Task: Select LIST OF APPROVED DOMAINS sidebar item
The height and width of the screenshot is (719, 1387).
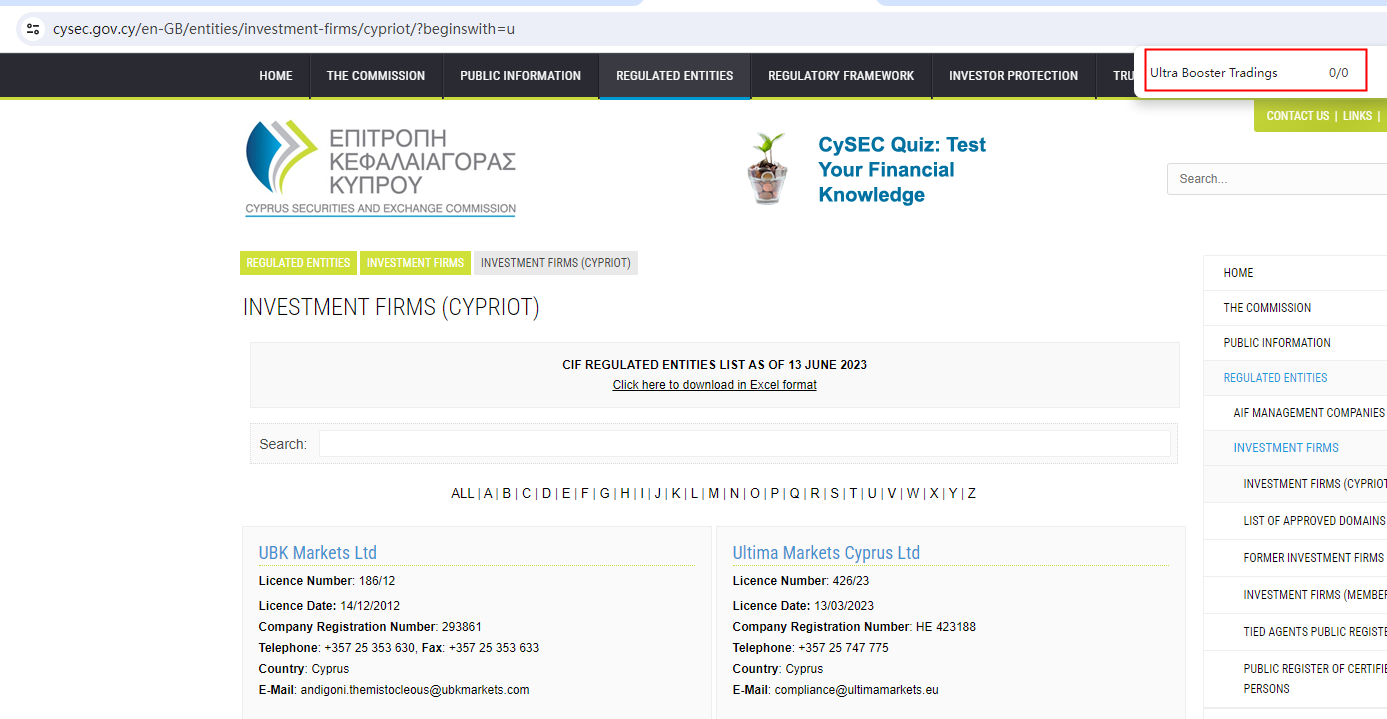Action: [x=1314, y=521]
